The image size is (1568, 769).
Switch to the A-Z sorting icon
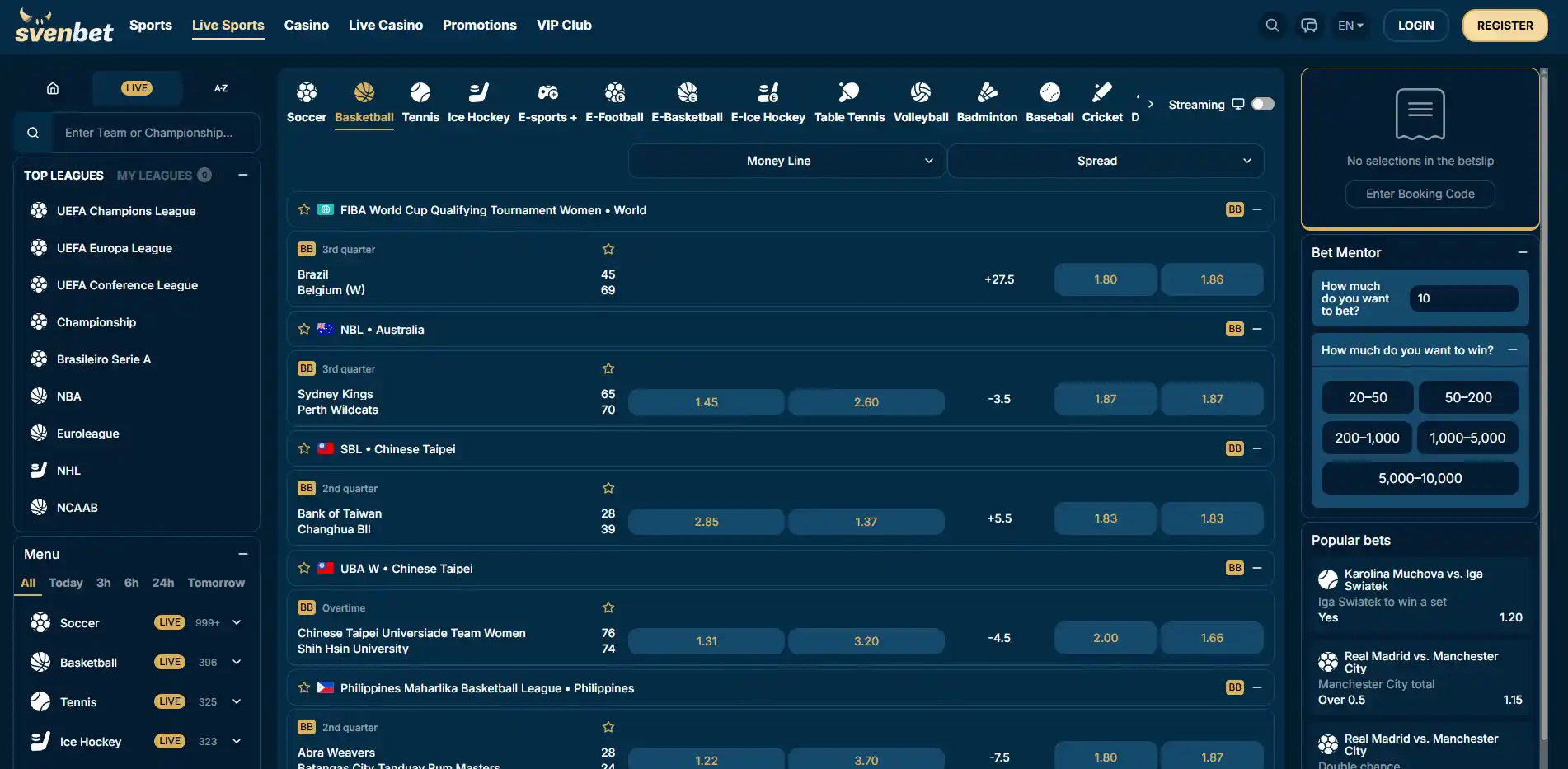click(x=221, y=88)
